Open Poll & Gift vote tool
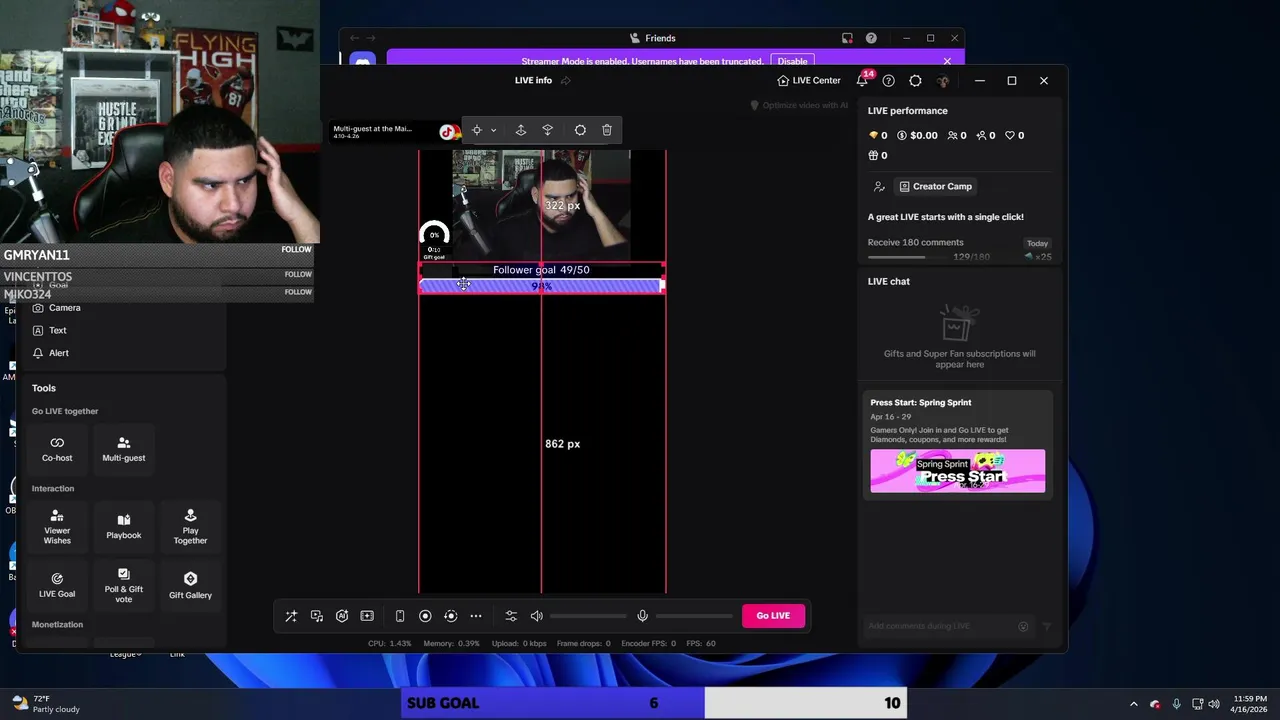Viewport: 1280px width, 720px height. coord(124,585)
